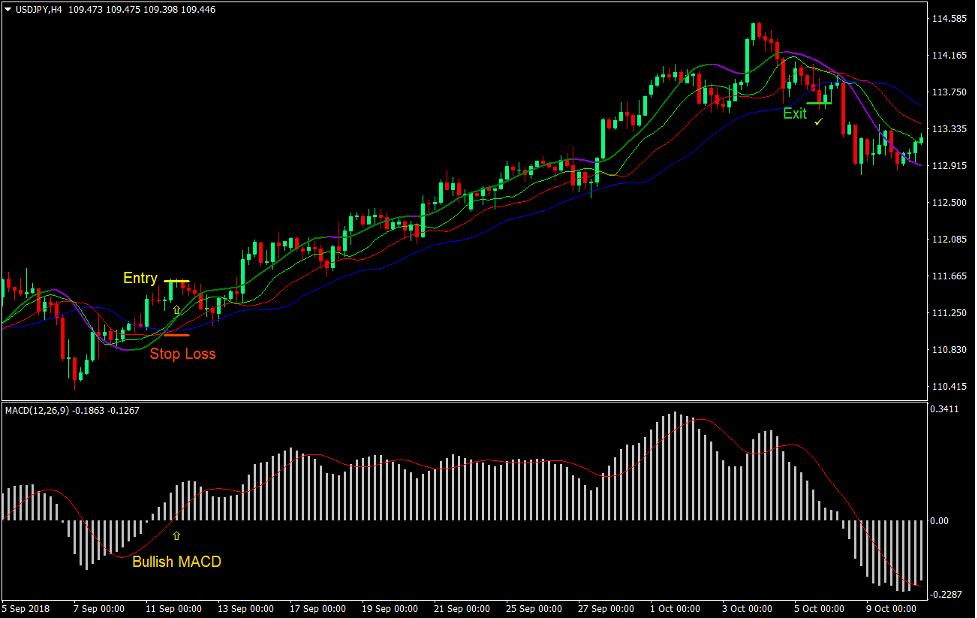The height and width of the screenshot is (618, 977).
Task: Select the yellow Entry level line
Action: click(177, 282)
